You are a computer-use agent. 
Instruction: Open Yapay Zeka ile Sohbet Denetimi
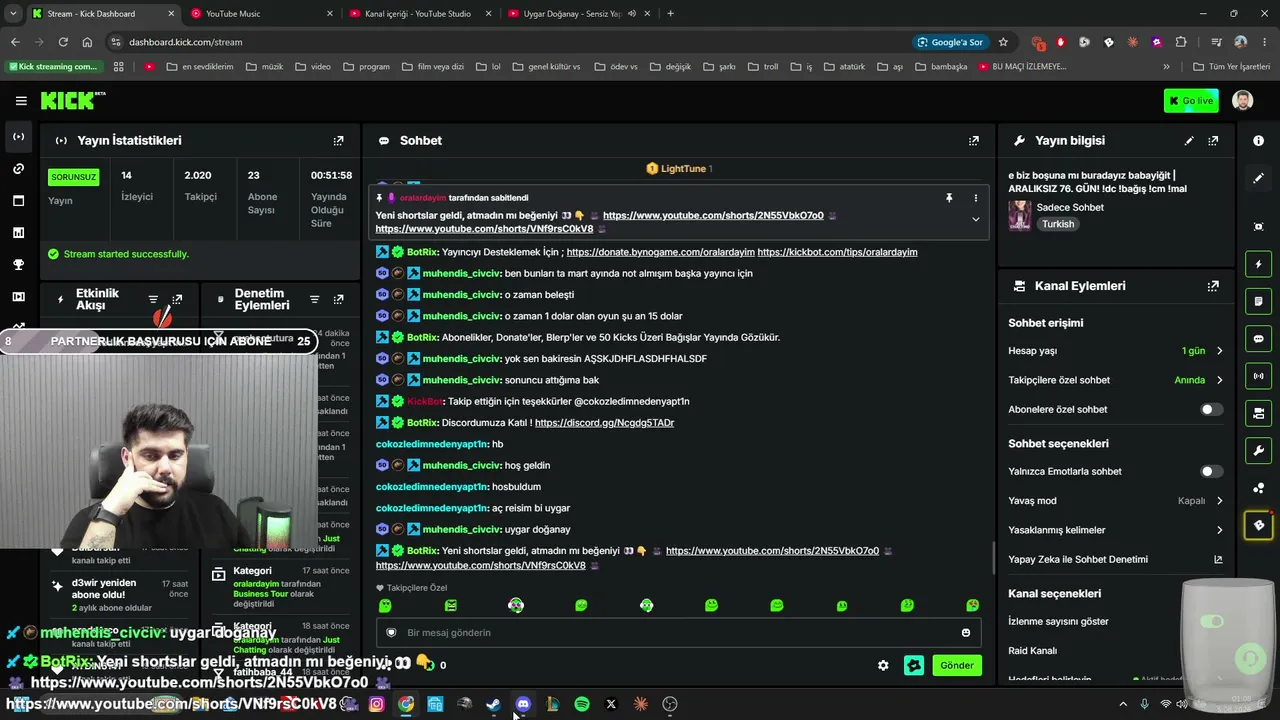tap(1115, 560)
